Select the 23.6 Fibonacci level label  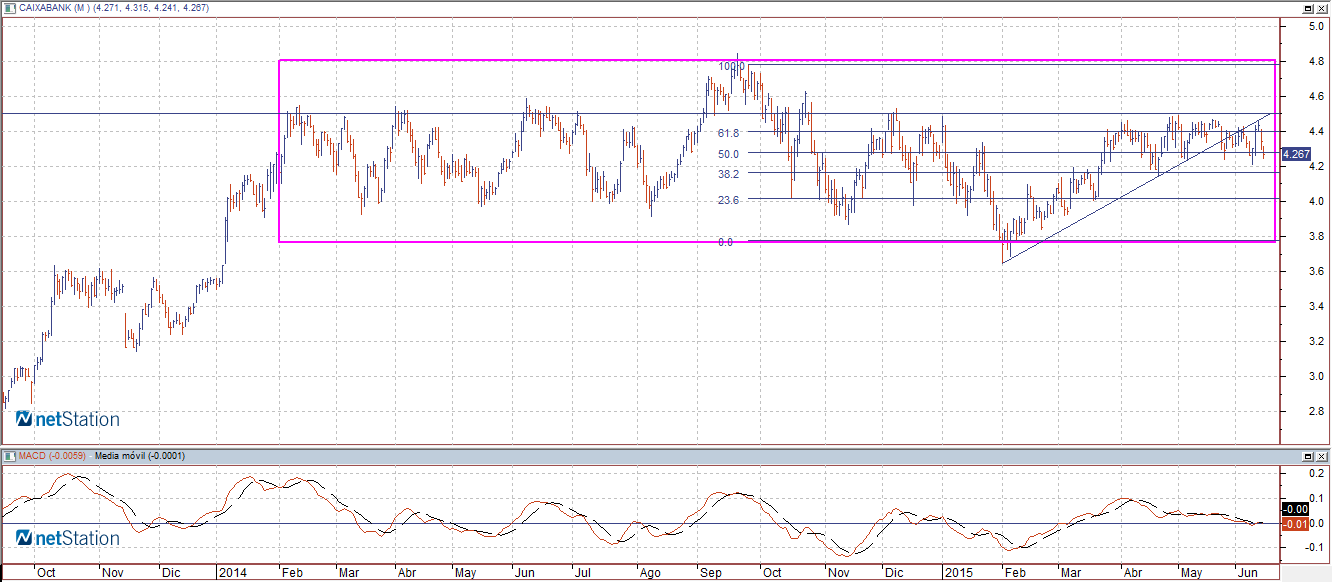[x=728, y=200]
